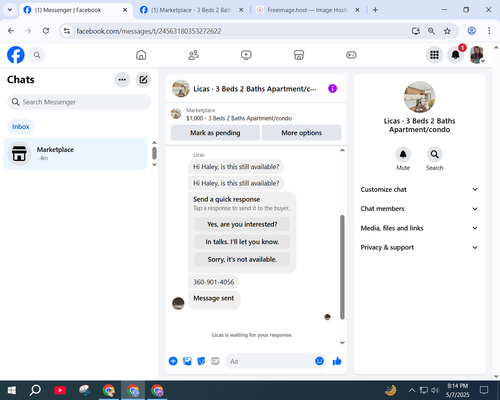Open the zoom magnifier icon in address bar

[x=431, y=31]
